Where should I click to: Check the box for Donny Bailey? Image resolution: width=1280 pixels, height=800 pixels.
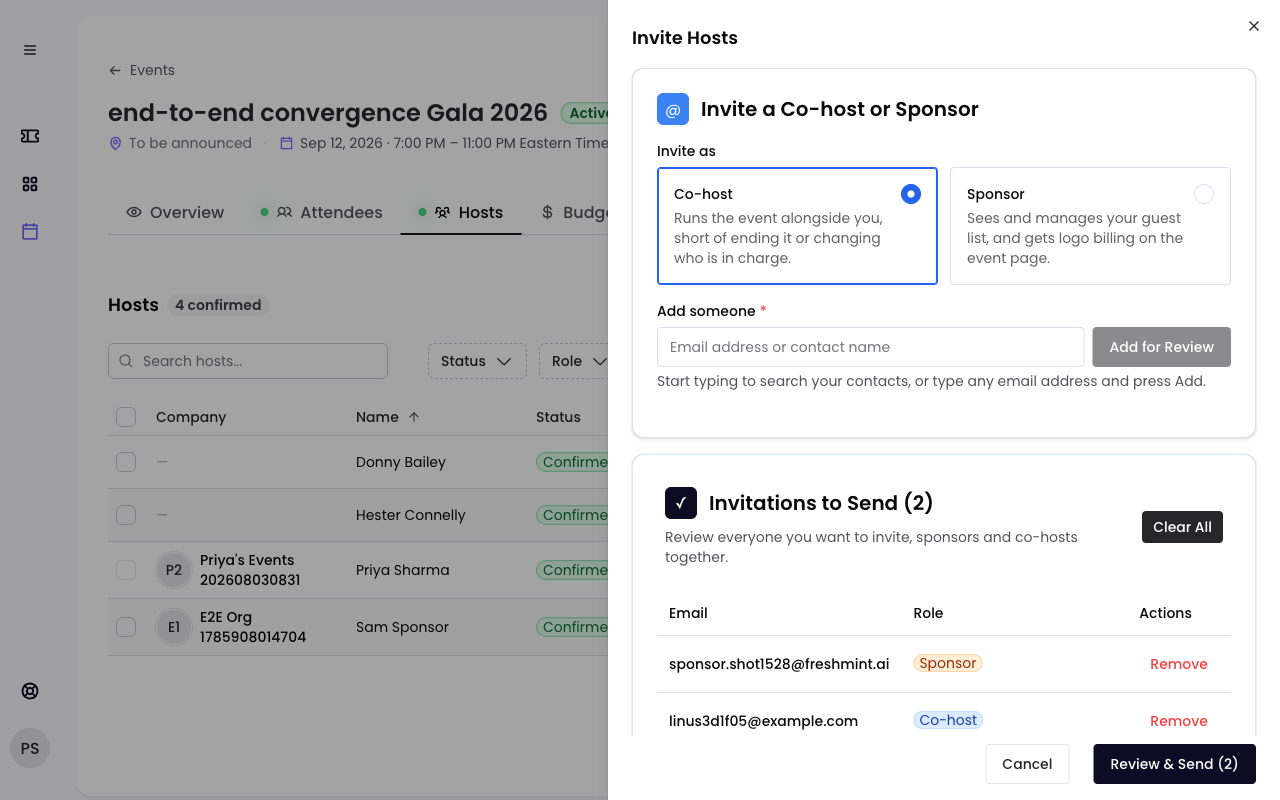click(x=126, y=462)
